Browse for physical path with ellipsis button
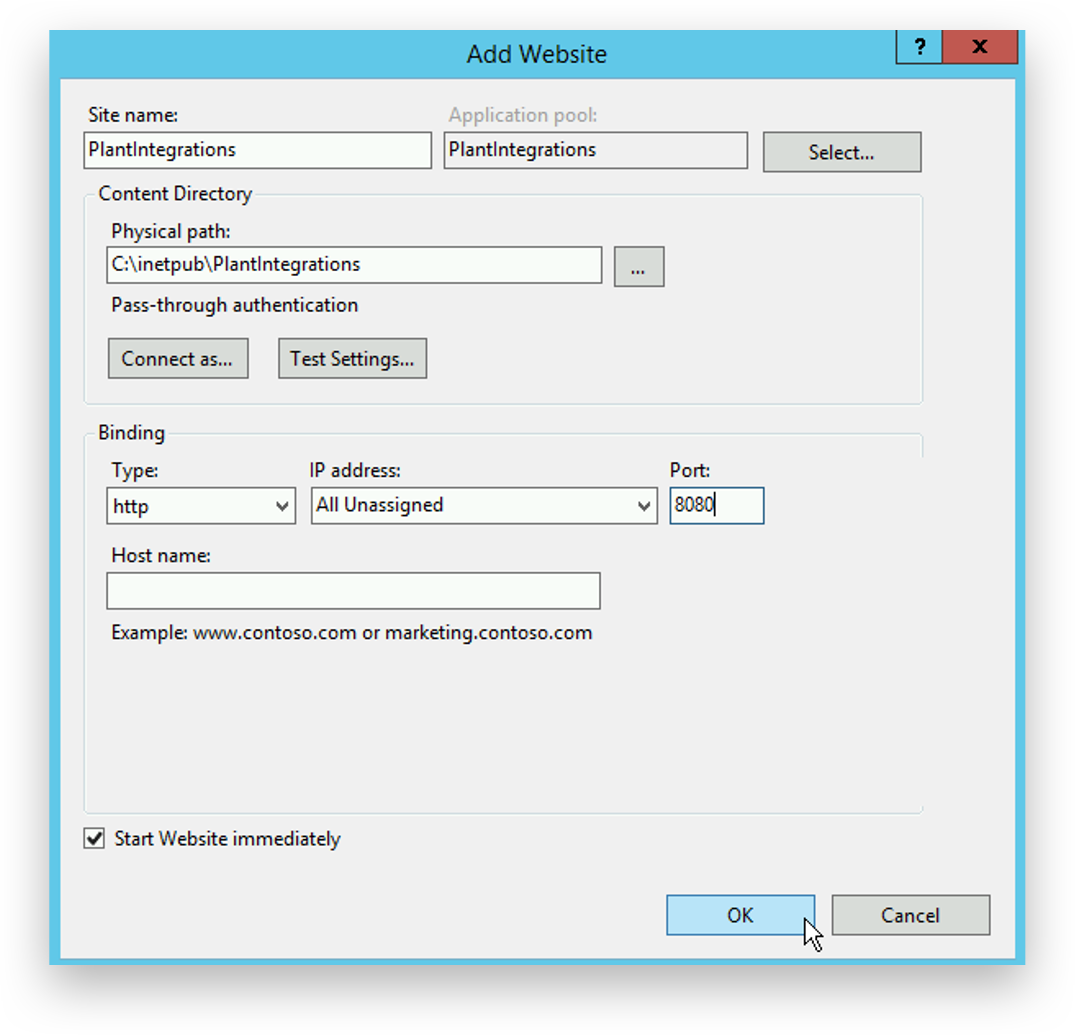Viewport: 1075px width, 1035px height. pyautogui.click(x=638, y=267)
